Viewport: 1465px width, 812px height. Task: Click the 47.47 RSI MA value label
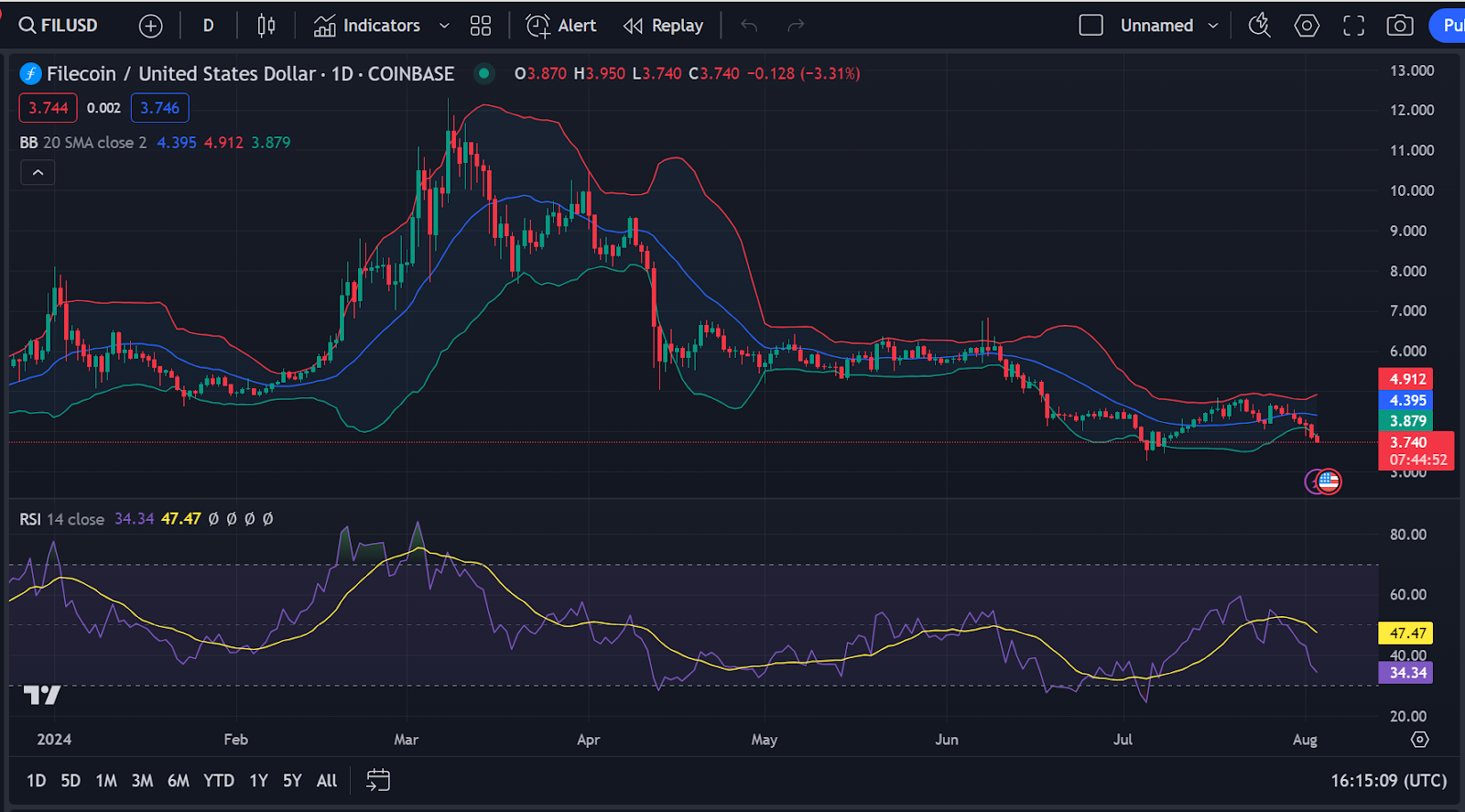(1406, 633)
